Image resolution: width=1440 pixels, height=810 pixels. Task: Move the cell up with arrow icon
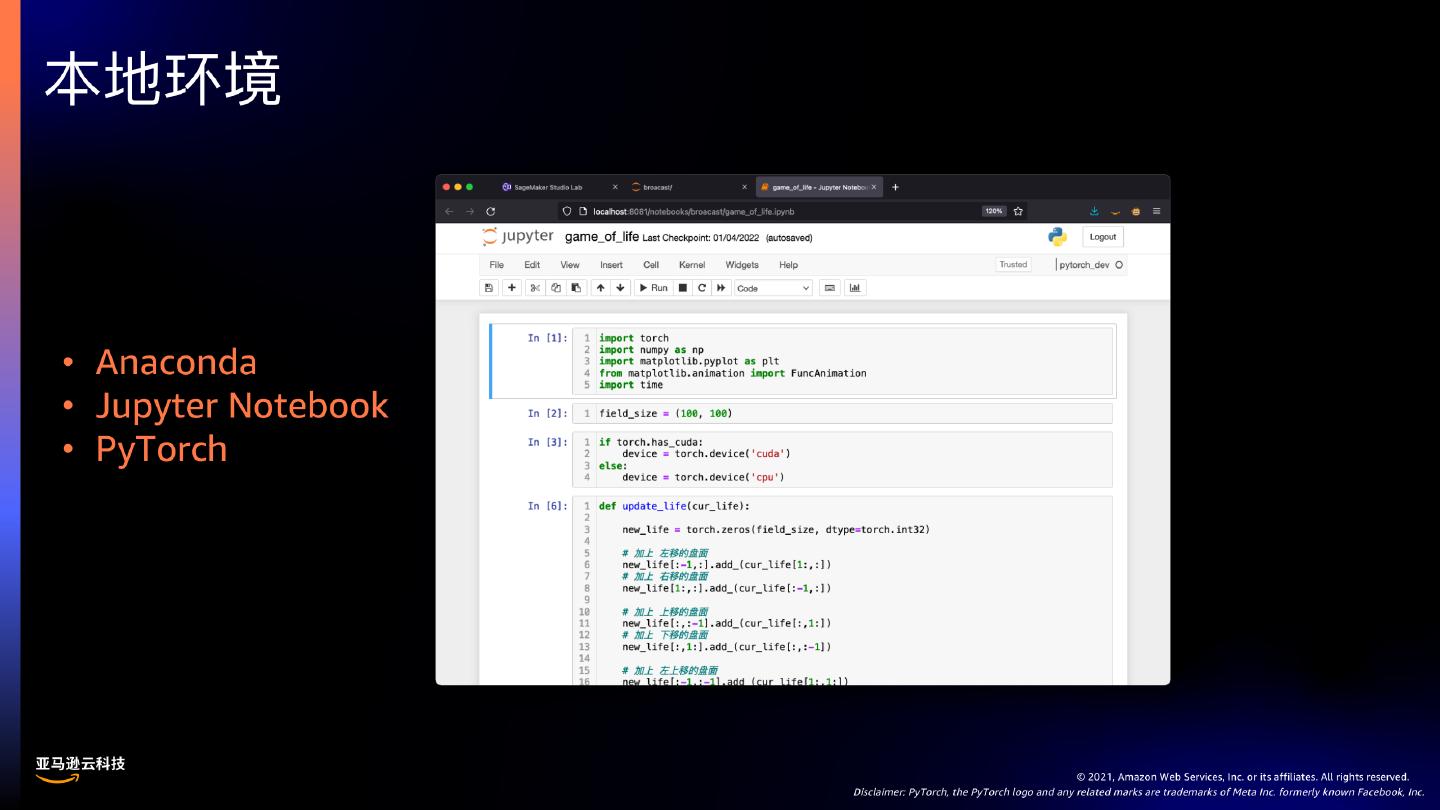pyautogui.click(x=600, y=288)
